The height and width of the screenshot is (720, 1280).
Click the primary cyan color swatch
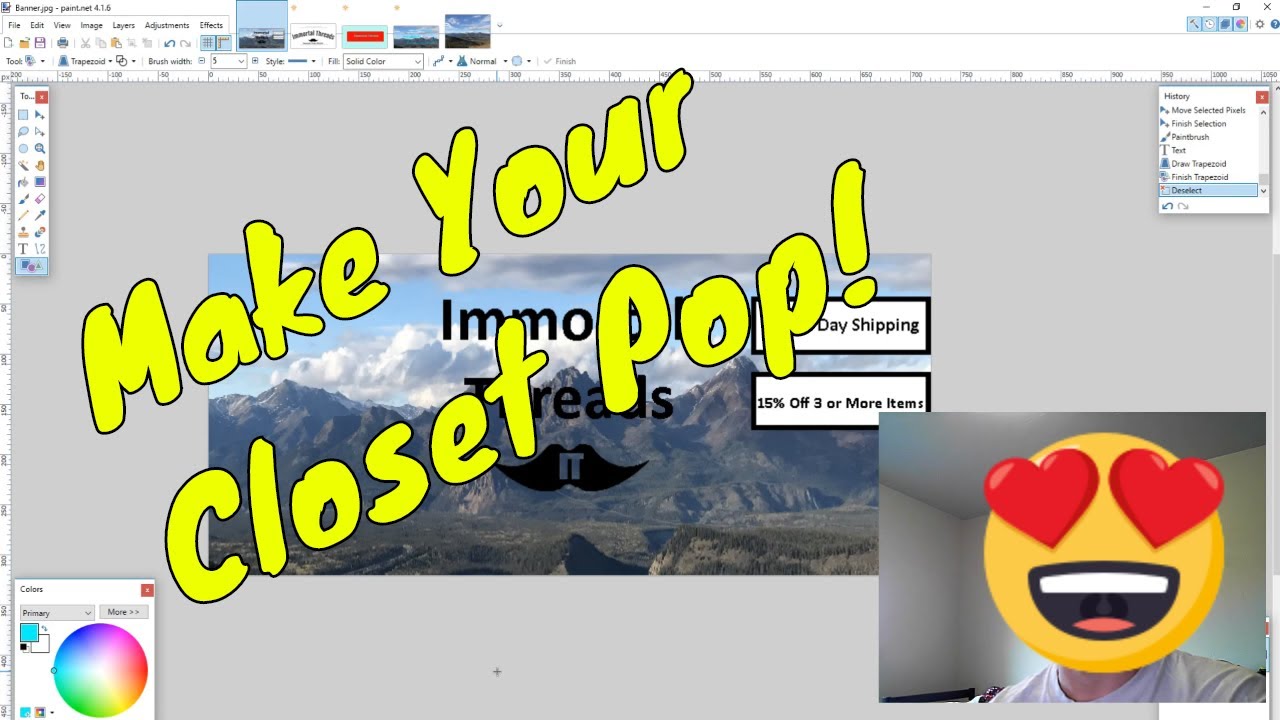29,633
